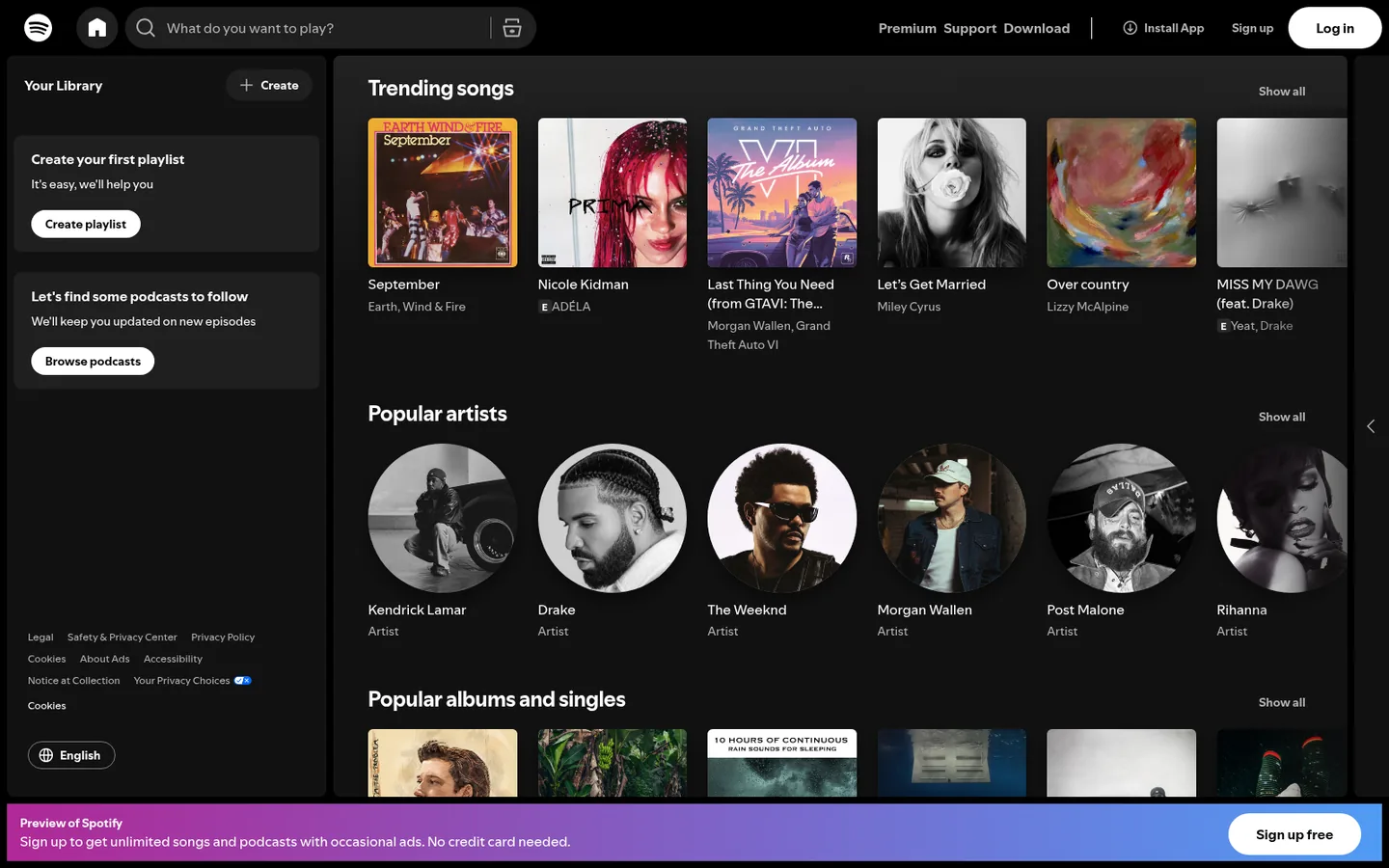Open Last Thing You Need GTA VI cover

[782, 193]
